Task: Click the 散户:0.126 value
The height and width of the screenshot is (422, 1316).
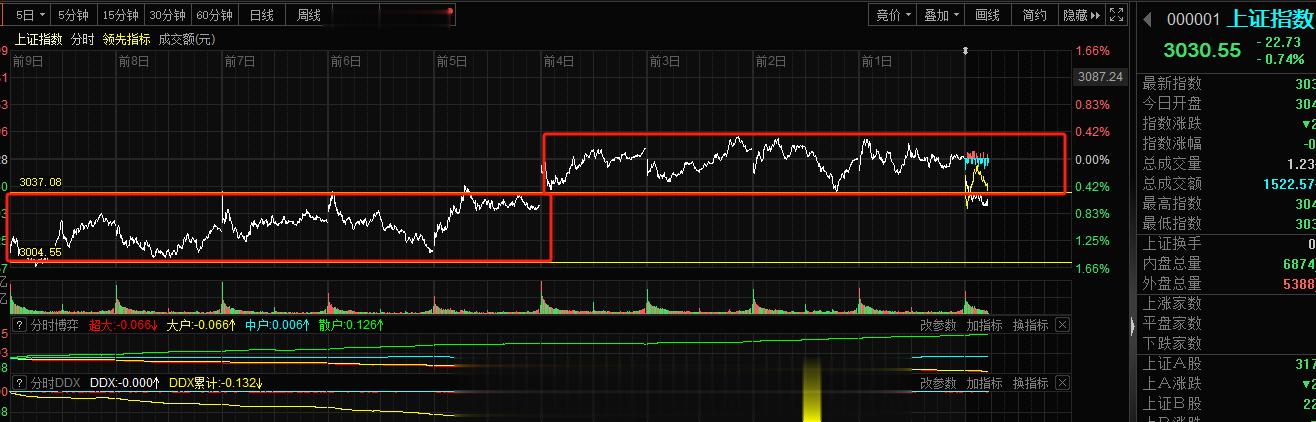Action: pos(350,325)
